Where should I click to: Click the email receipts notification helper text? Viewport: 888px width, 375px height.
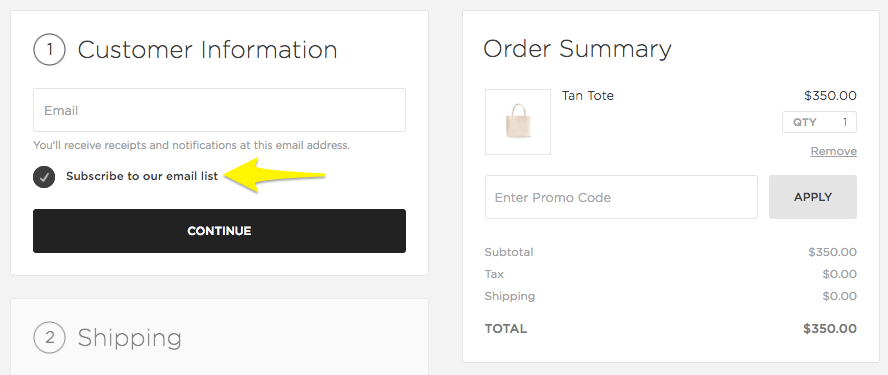[x=191, y=145]
